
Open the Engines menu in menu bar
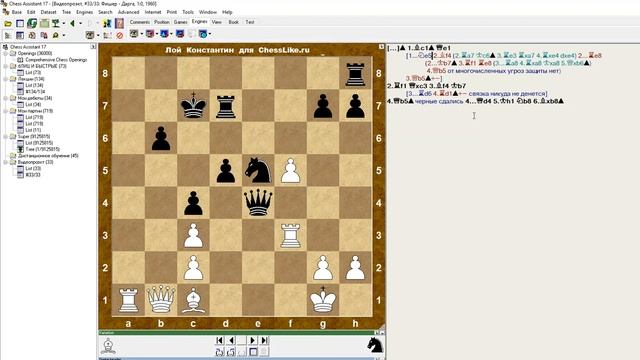(84, 12)
